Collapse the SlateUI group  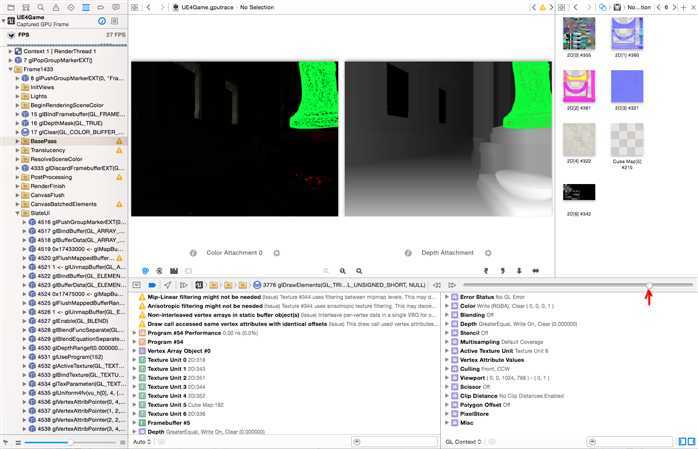pos(17,213)
